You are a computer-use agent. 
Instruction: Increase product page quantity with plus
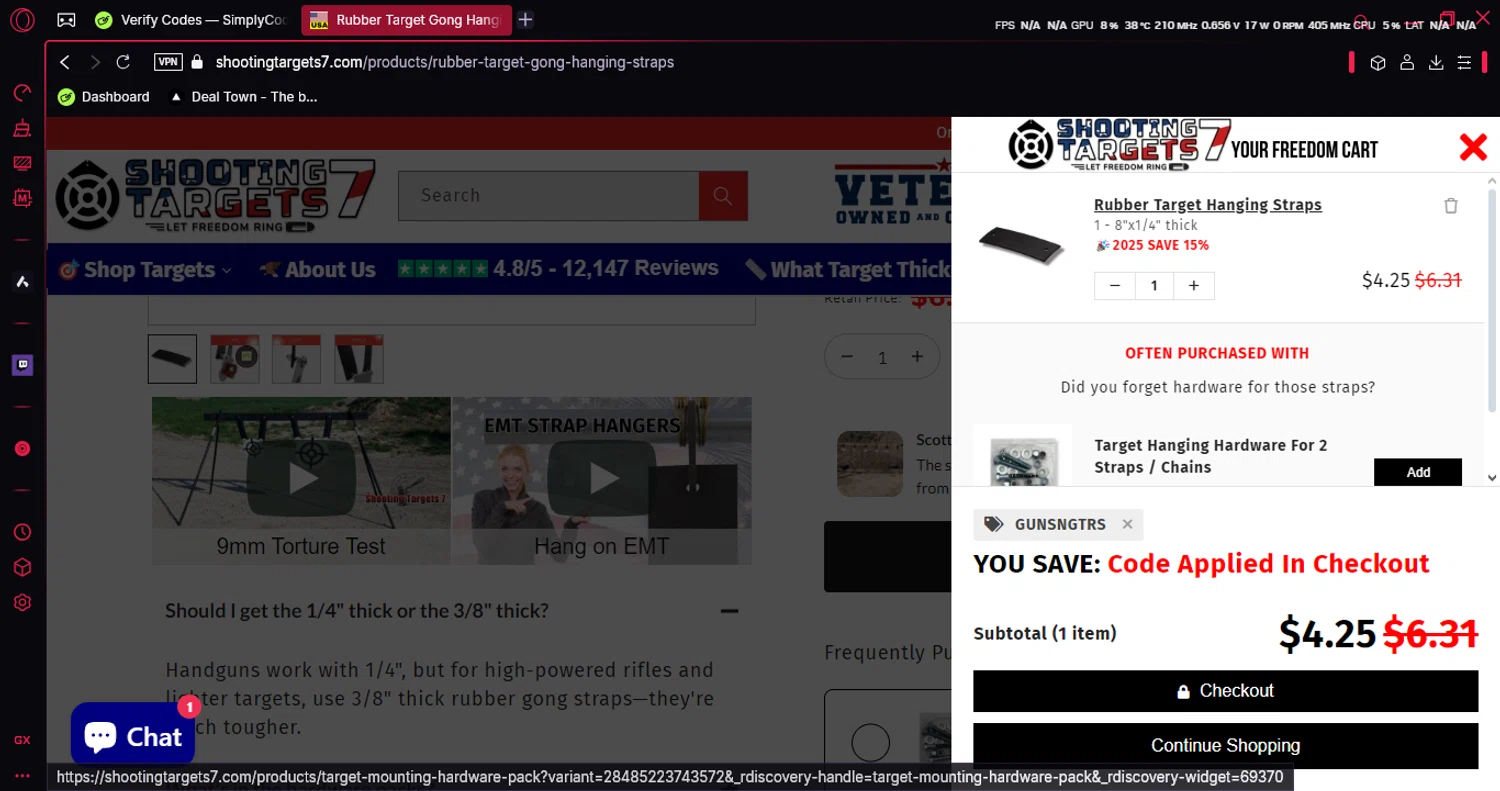coord(917,357)
